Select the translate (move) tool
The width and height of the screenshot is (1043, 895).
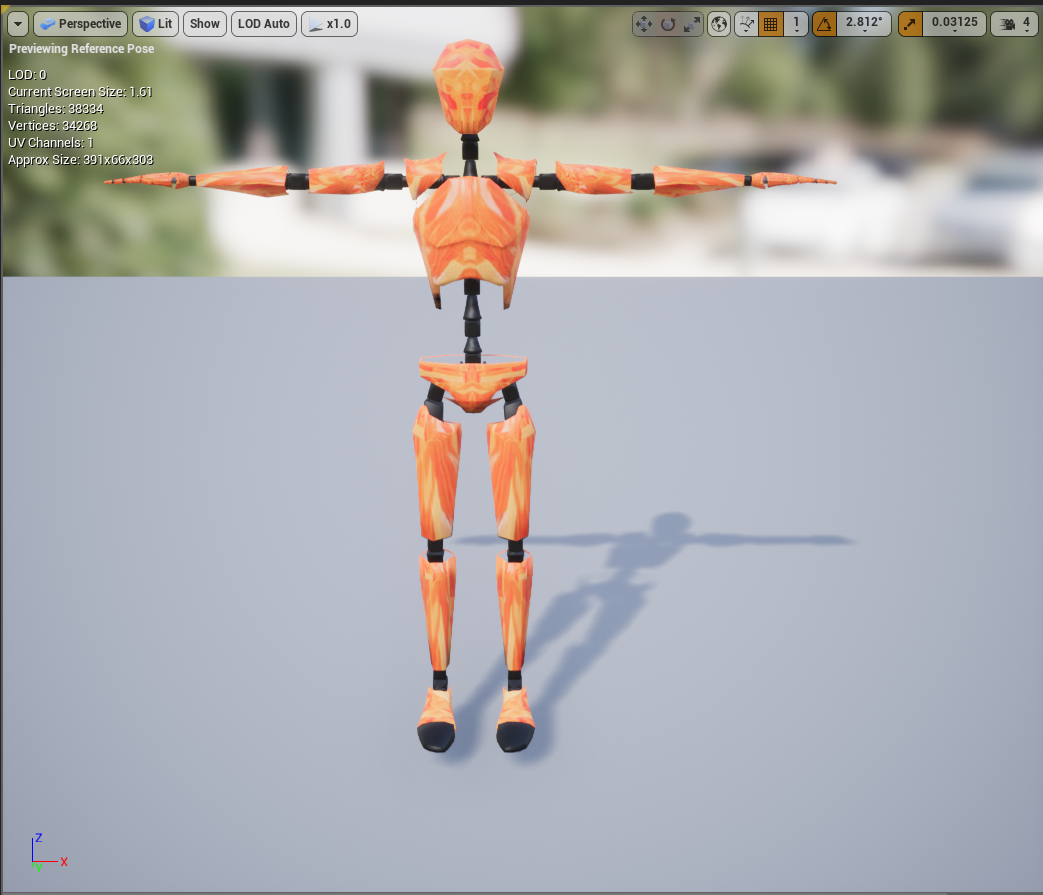644,25
